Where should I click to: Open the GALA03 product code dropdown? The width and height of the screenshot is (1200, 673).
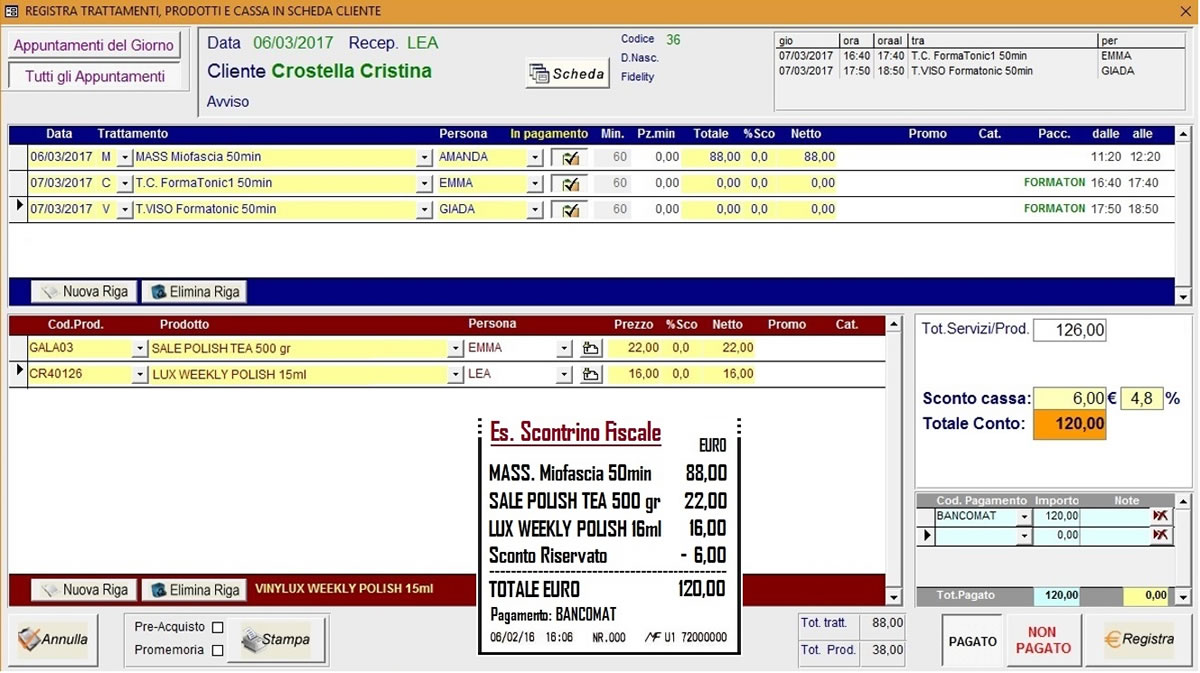click(139, 348)
